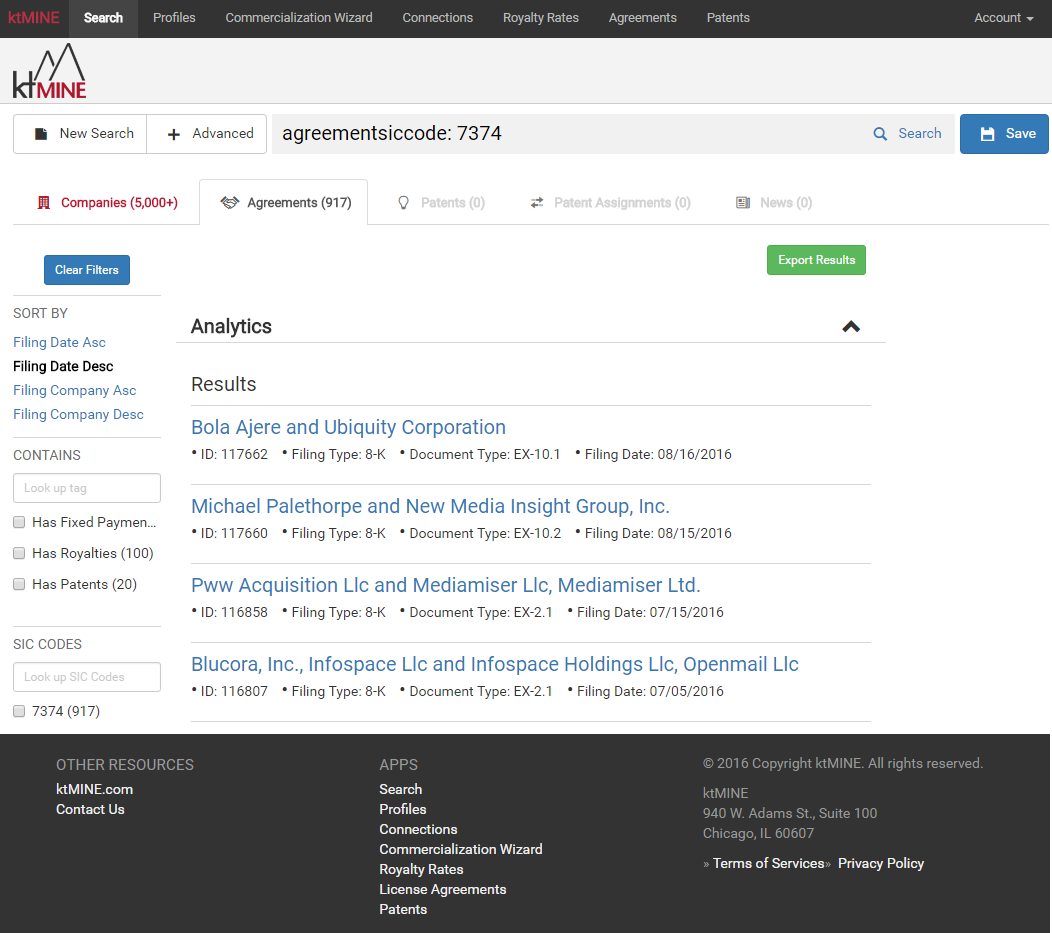Screen dimensions: 1052x933
Task: Click the floppy disk Save icon
Action: (x=987, y=134)
